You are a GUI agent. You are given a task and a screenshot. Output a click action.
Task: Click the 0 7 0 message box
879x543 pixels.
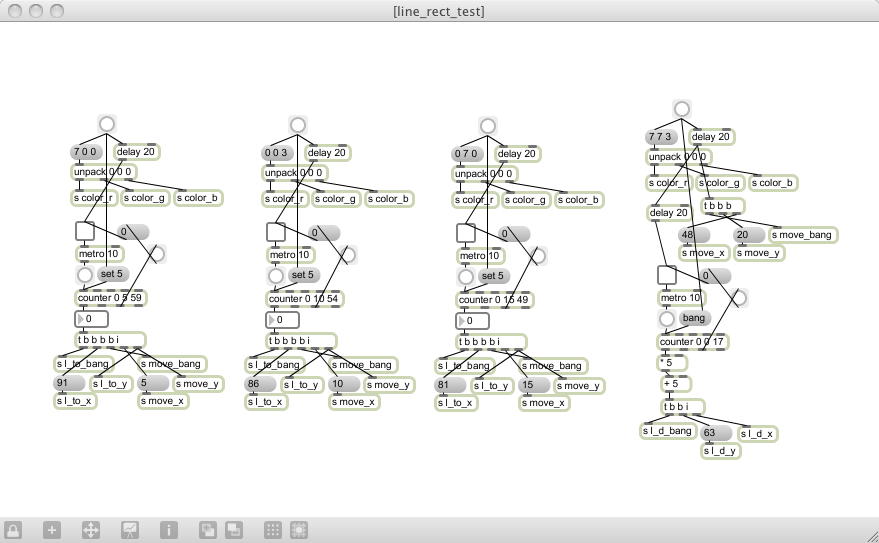[468, 154]
